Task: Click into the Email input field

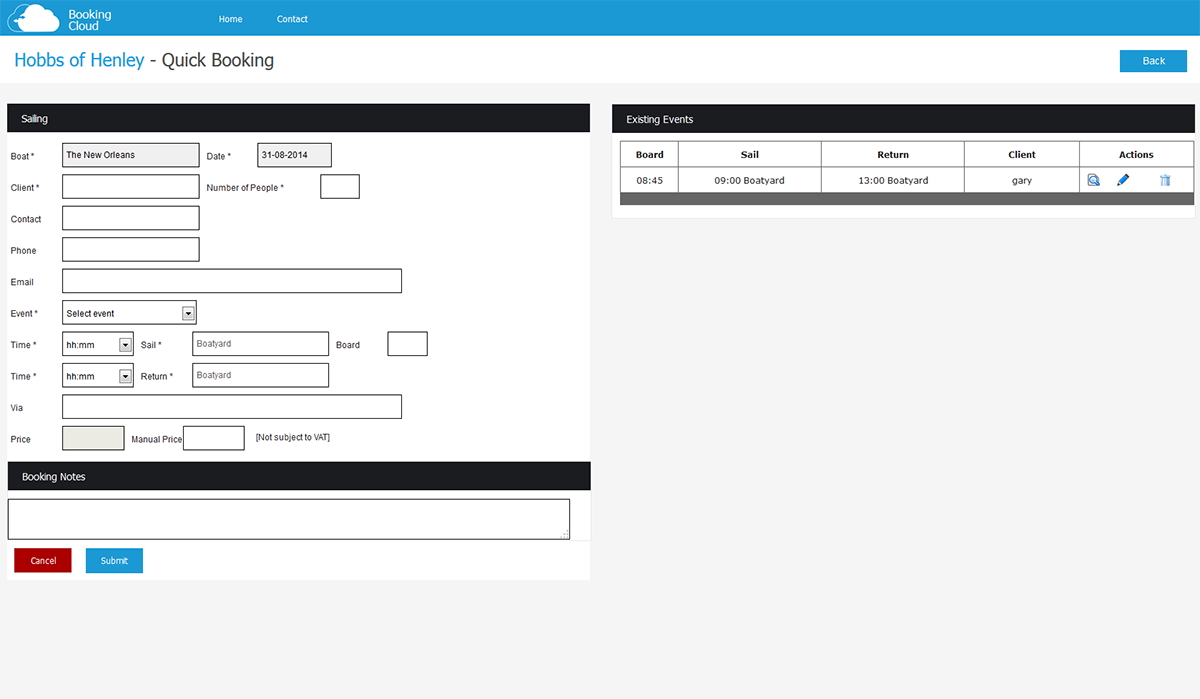Action: [x=232, y=281]
